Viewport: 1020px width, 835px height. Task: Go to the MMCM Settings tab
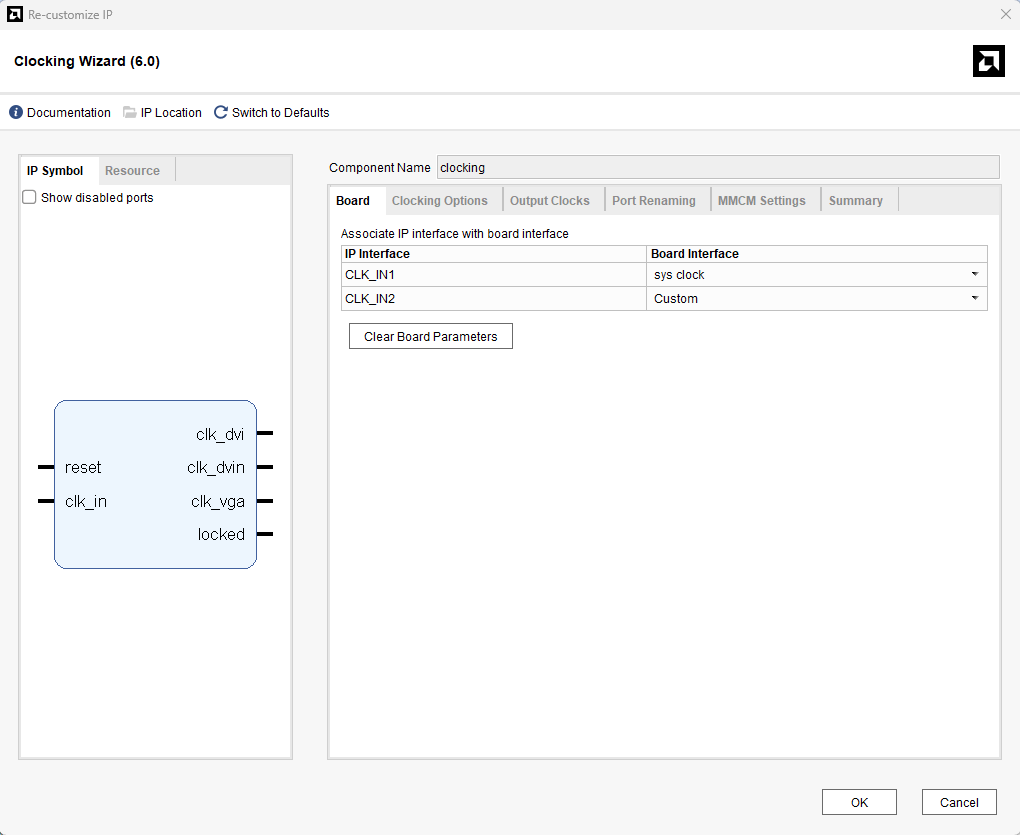click(761, 201)
